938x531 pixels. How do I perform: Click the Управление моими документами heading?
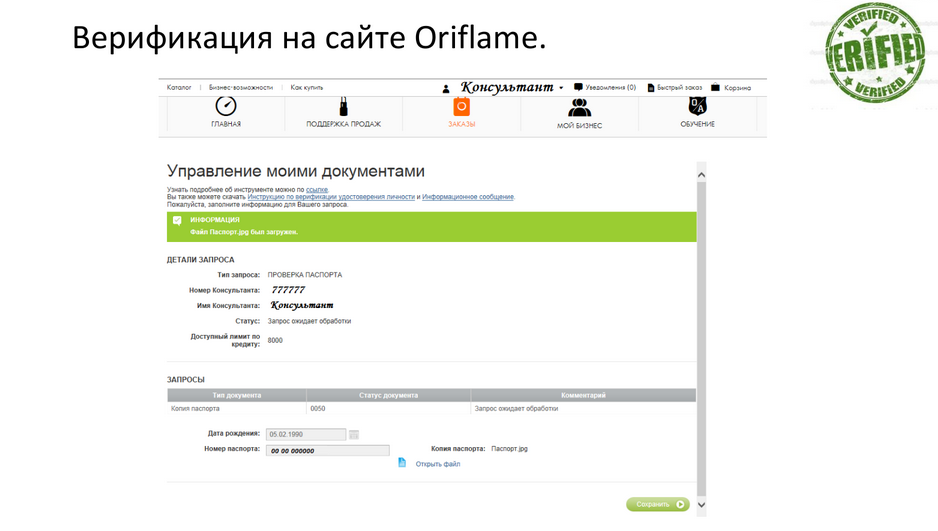[296, 171]
